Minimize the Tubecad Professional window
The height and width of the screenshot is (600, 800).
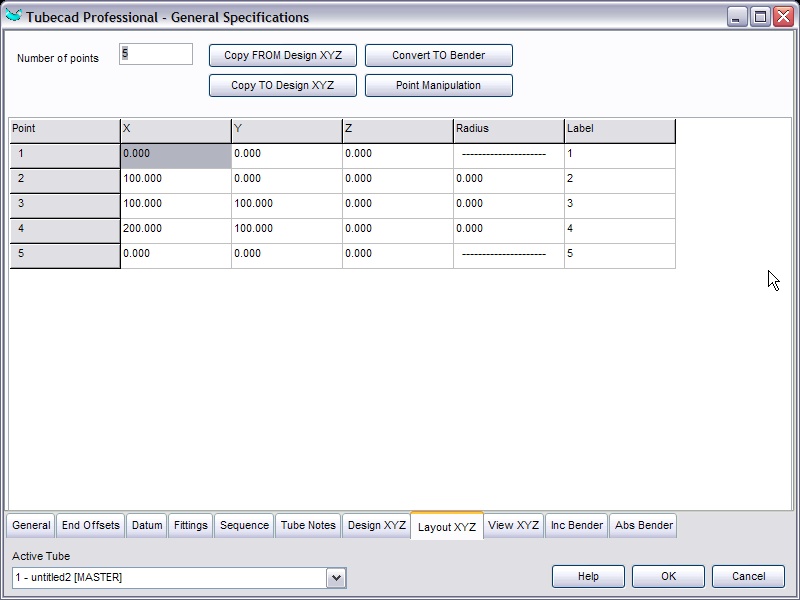click(x=737, y=17)
